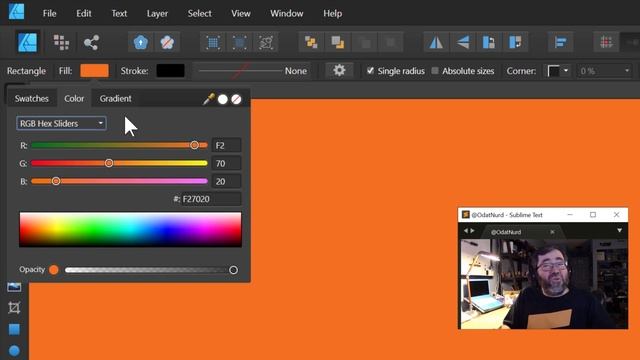
Task: Click the grey-and-yellow overlapping squares arrange icon
Action: [338, 42]
